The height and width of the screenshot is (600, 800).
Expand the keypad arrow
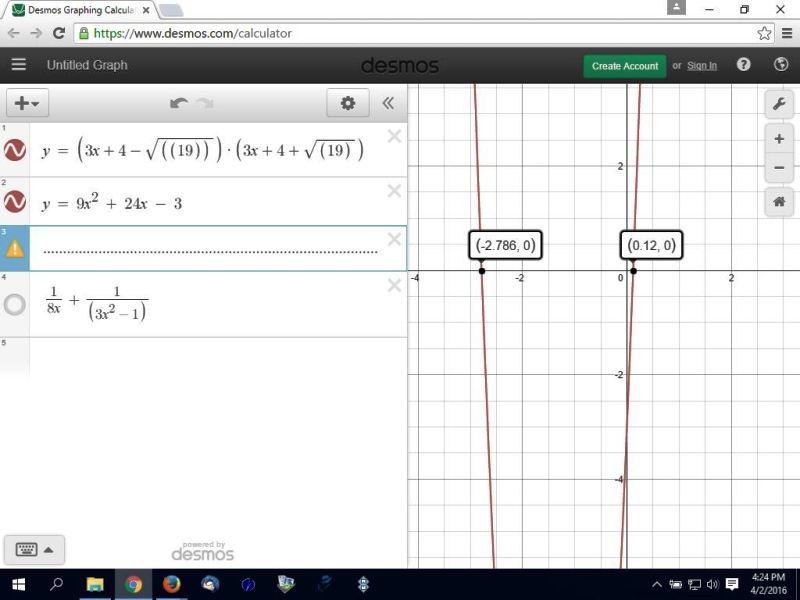[x=48, y=550]
